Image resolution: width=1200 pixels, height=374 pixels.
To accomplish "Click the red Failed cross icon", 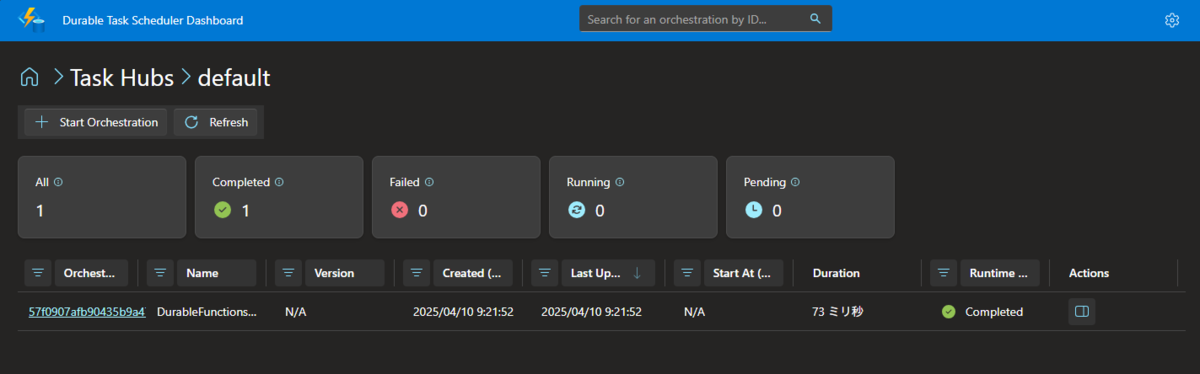I will click(399, 210).
